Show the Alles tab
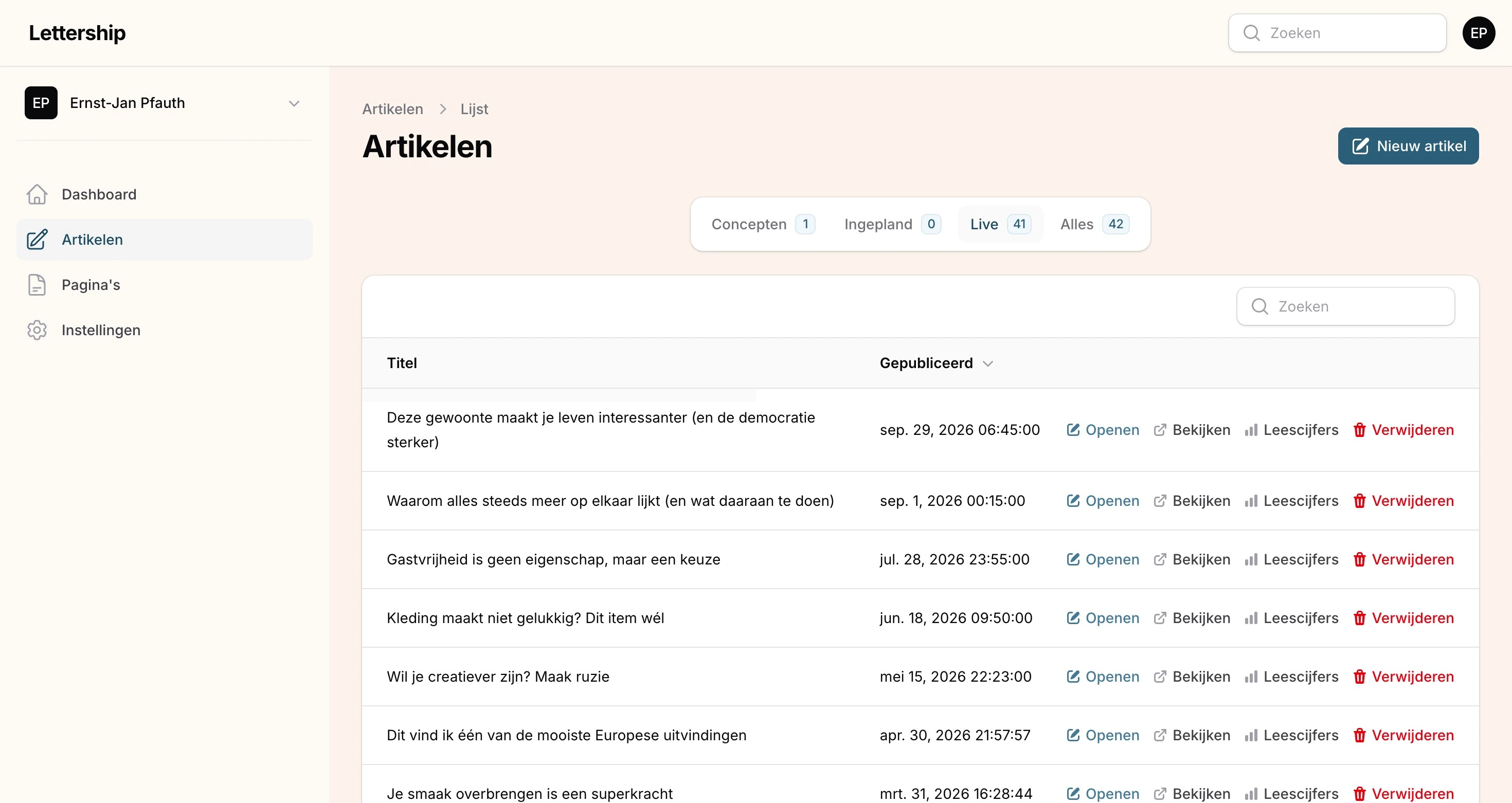This screenshot has width=1512, height=803. pyautogui.click(x=1095, y=224)
